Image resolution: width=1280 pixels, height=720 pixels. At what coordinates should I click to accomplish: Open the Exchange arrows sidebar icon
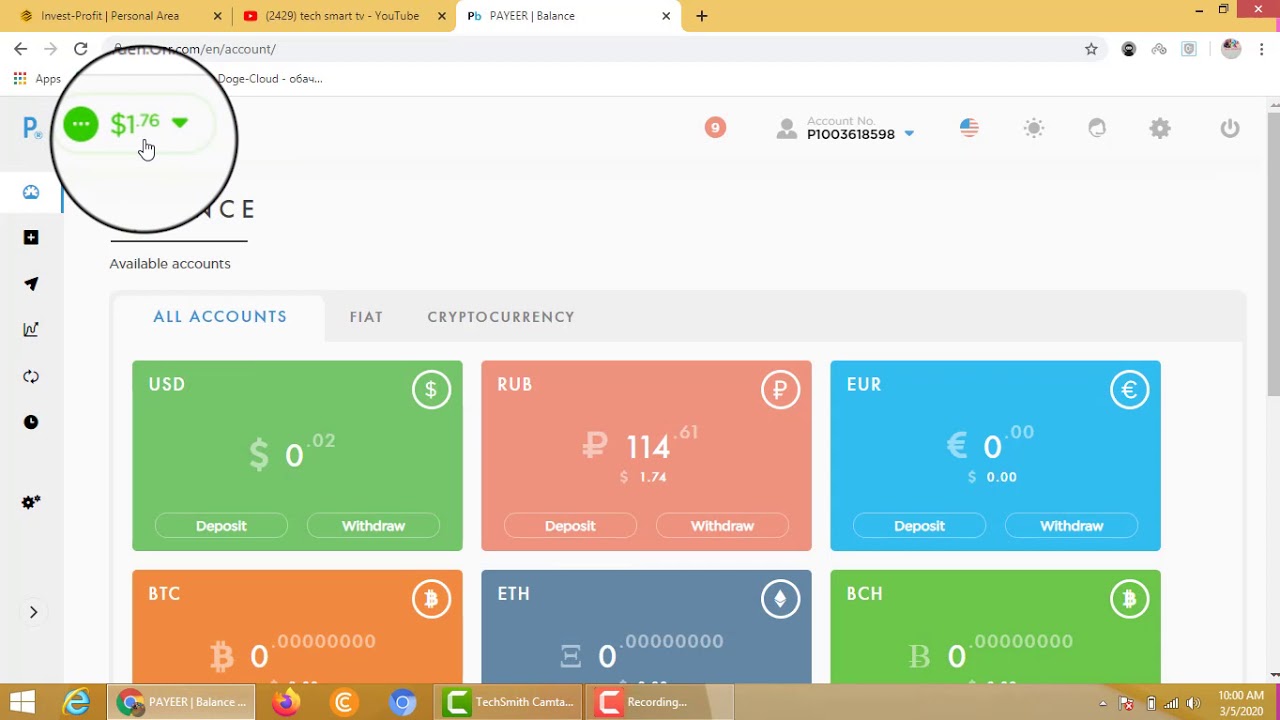click(x=31, y=376)
